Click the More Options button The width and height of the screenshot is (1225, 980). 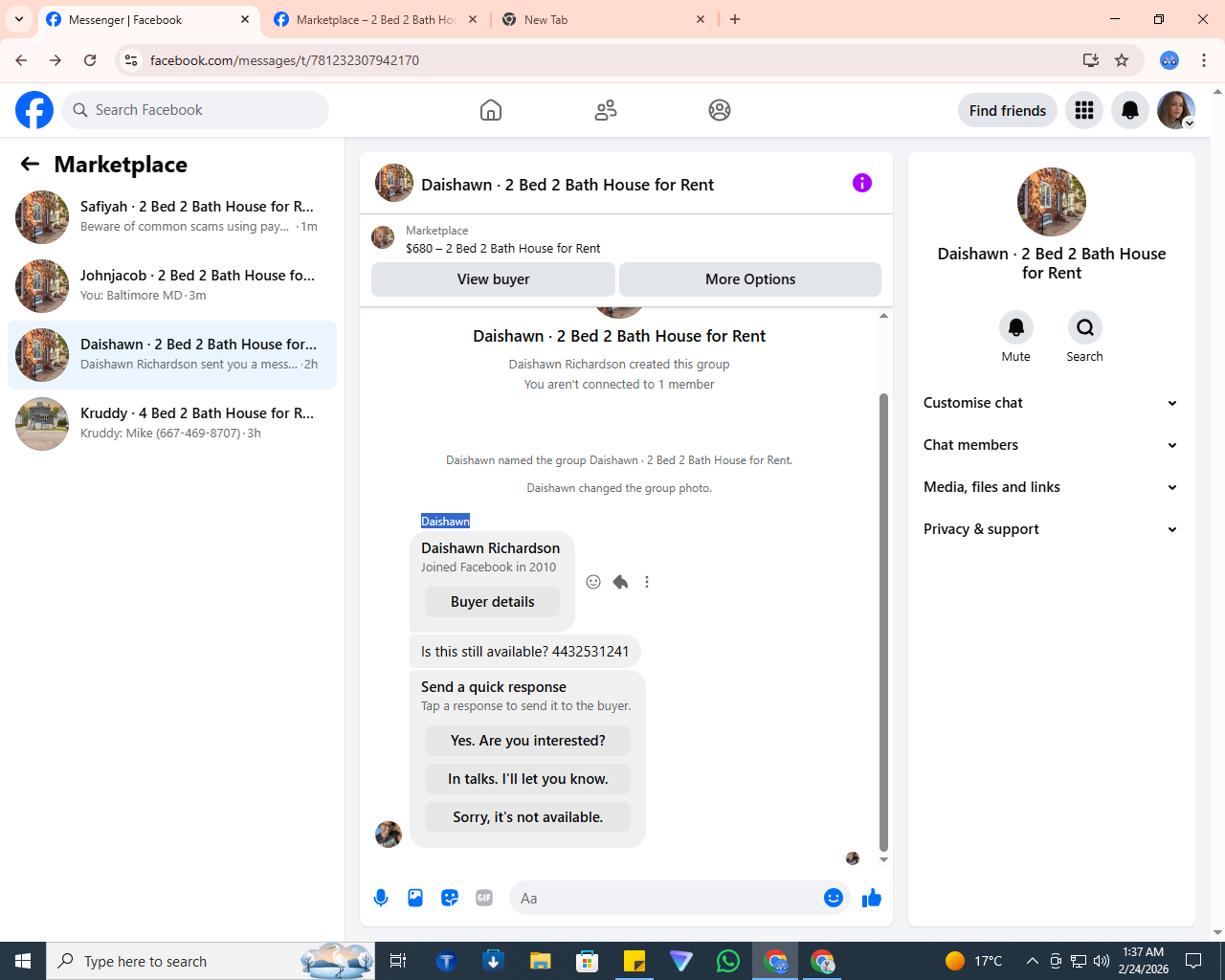coord(750,279)
